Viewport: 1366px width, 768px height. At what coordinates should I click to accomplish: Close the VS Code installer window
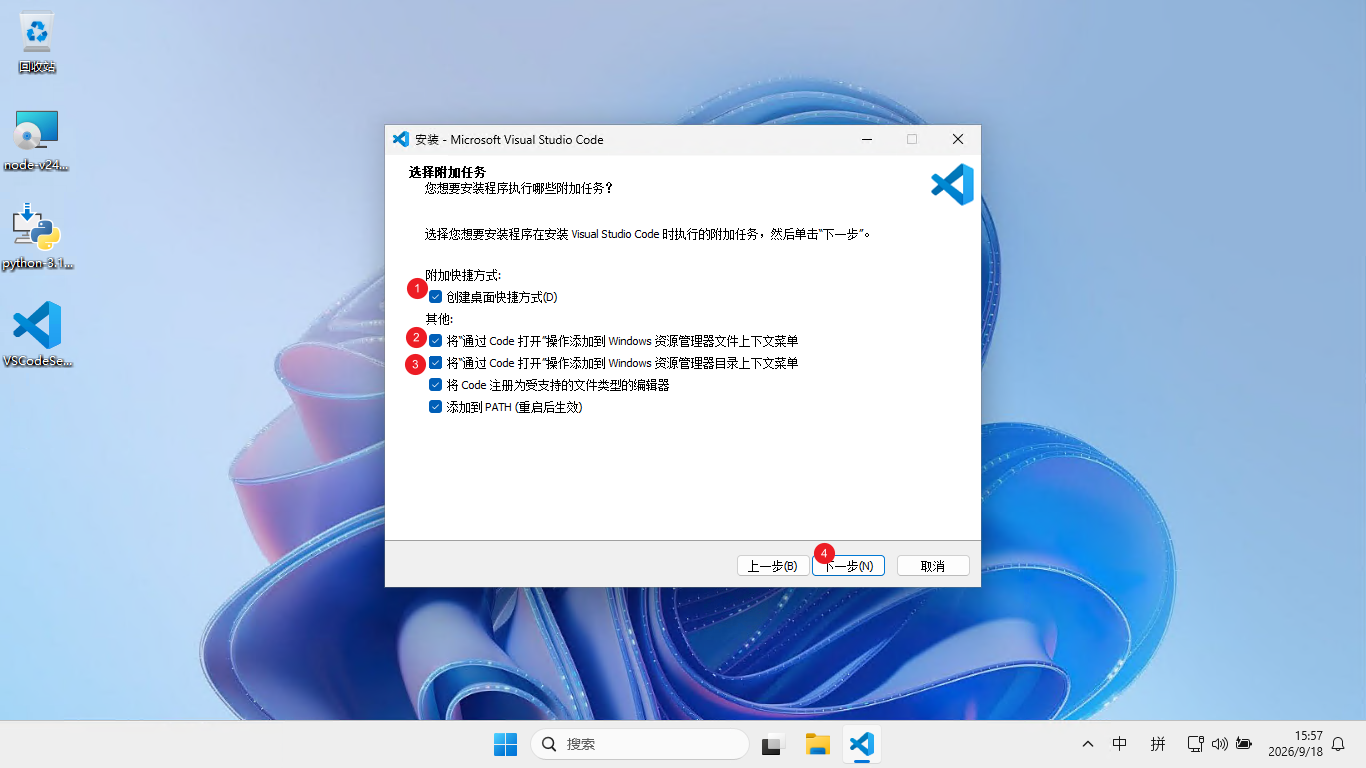pyautogui.click(x=957, y=139)
